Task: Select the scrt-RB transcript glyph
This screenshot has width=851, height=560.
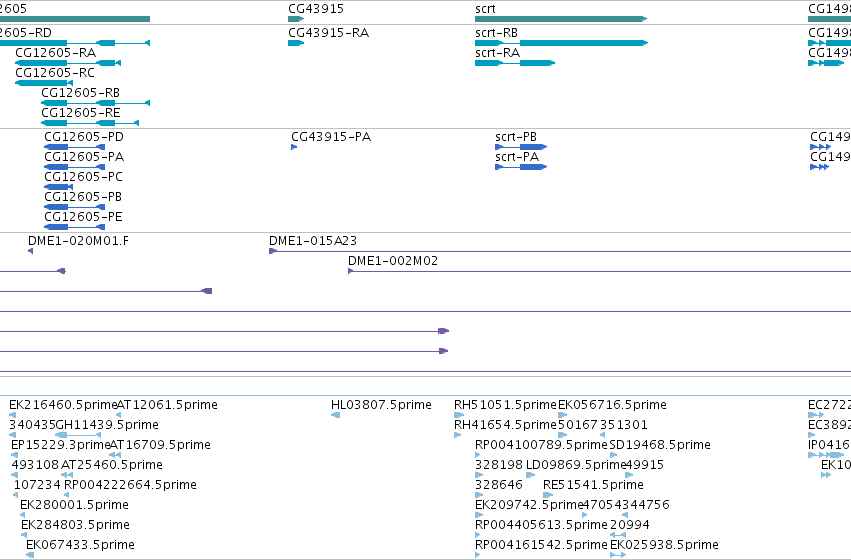Action: point(561,43)
